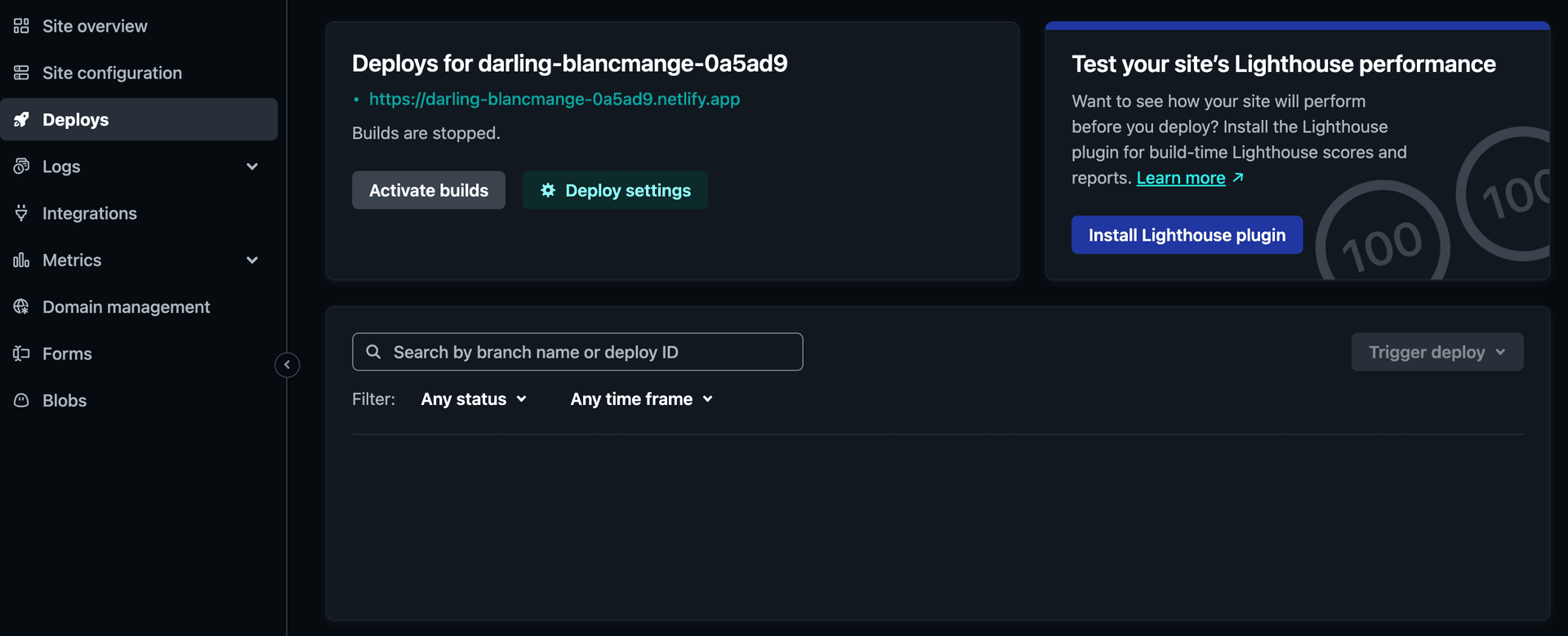Viewport: 1568px width, 636px height.
Task: Click the Metrics bar chart icon
Action: tap(21, 260)
